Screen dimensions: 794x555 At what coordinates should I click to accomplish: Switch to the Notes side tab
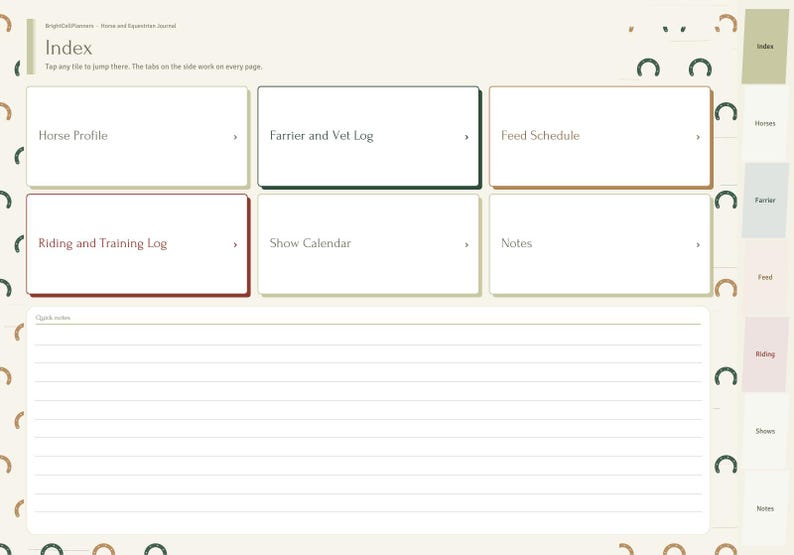[x=765, y=508]
